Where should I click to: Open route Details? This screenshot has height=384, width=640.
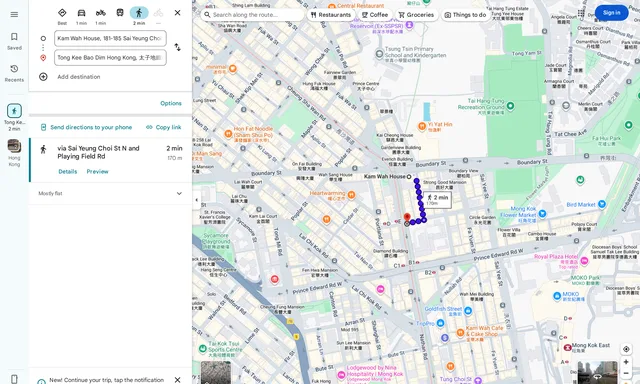(68, 171)
